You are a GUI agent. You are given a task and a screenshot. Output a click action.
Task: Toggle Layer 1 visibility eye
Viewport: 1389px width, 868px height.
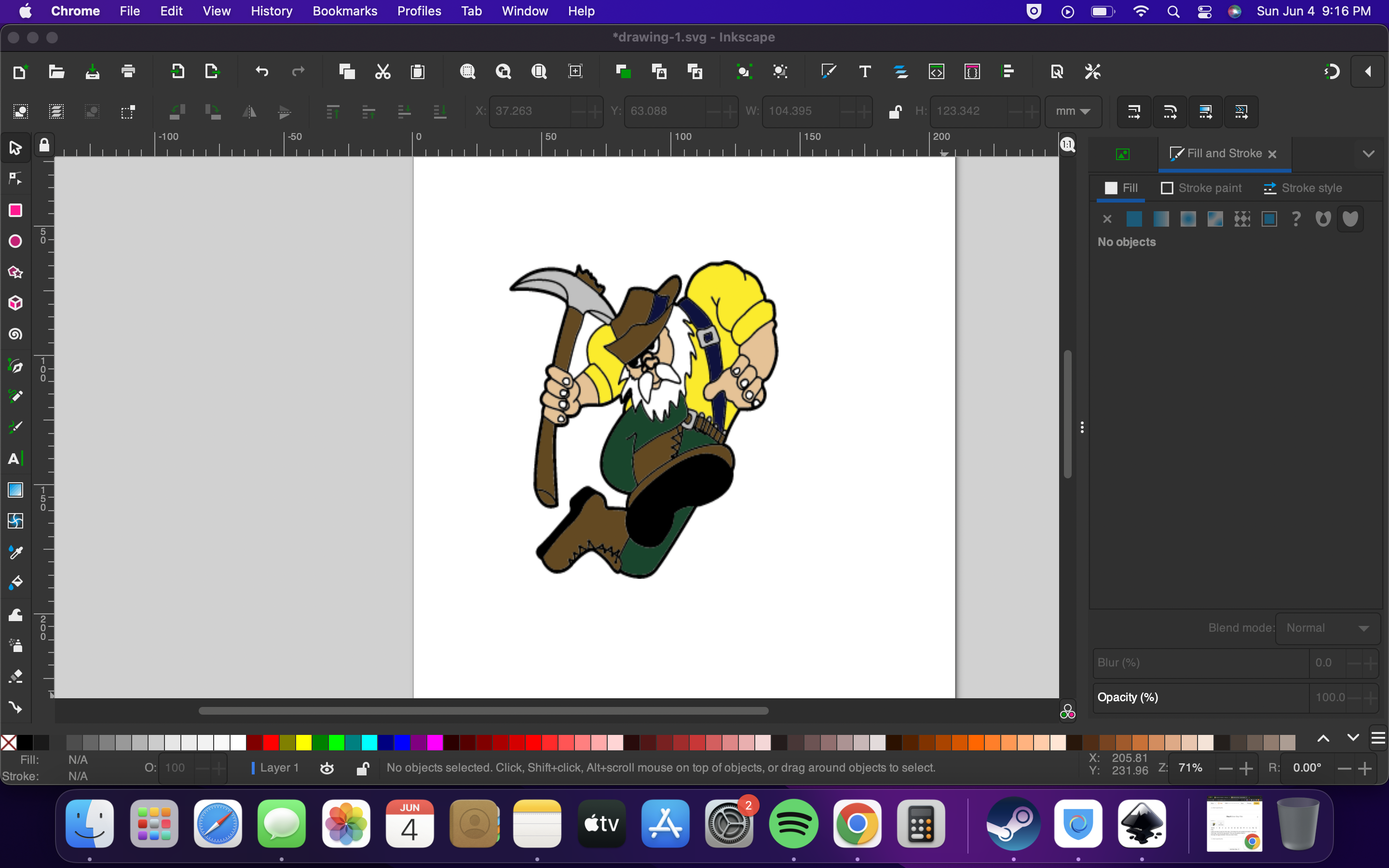pyautogui.click(x=327, y=768)
